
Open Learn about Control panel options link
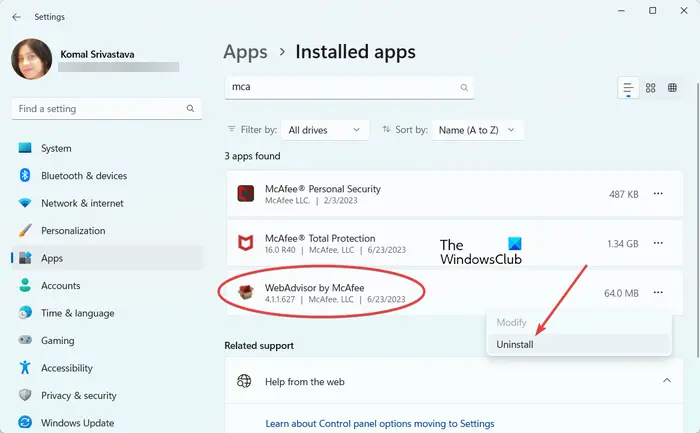pyautogui.click(x=380, y=423)
